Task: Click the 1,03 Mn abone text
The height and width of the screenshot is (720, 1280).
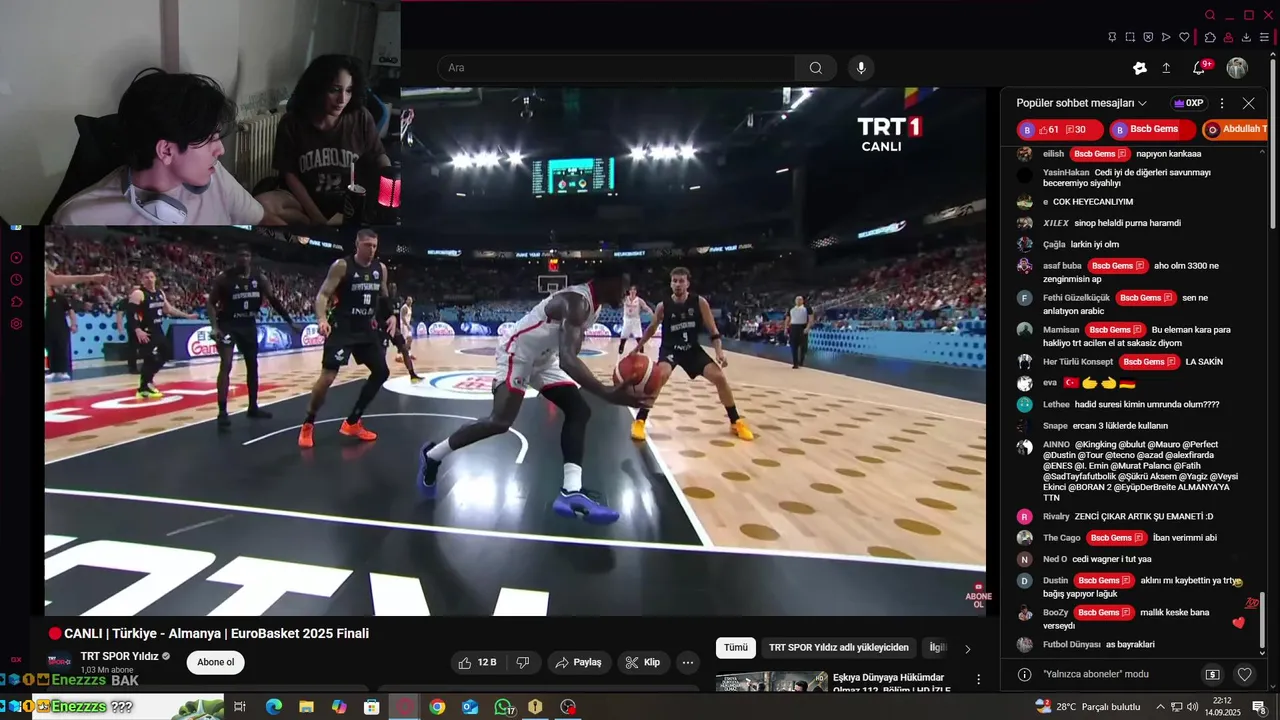Action: [107, 670]
